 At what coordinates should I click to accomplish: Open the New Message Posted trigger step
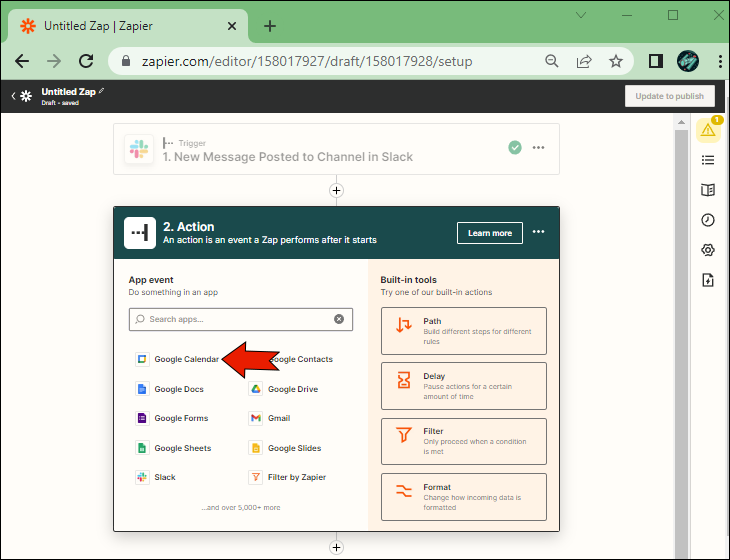336,149
